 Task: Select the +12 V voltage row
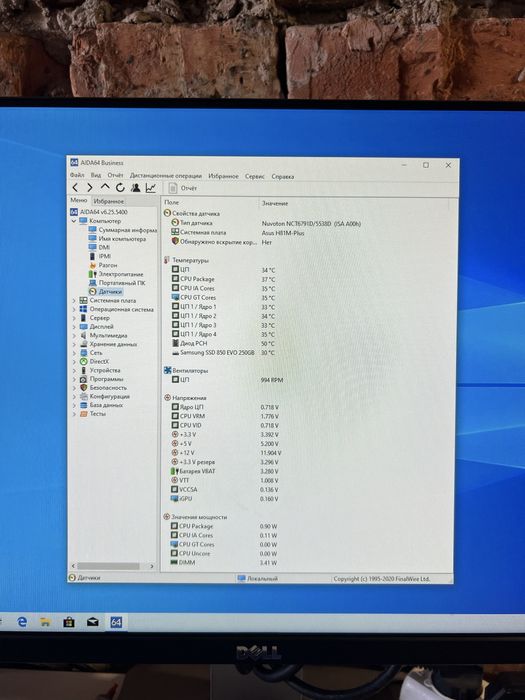(x=226, y=453)
